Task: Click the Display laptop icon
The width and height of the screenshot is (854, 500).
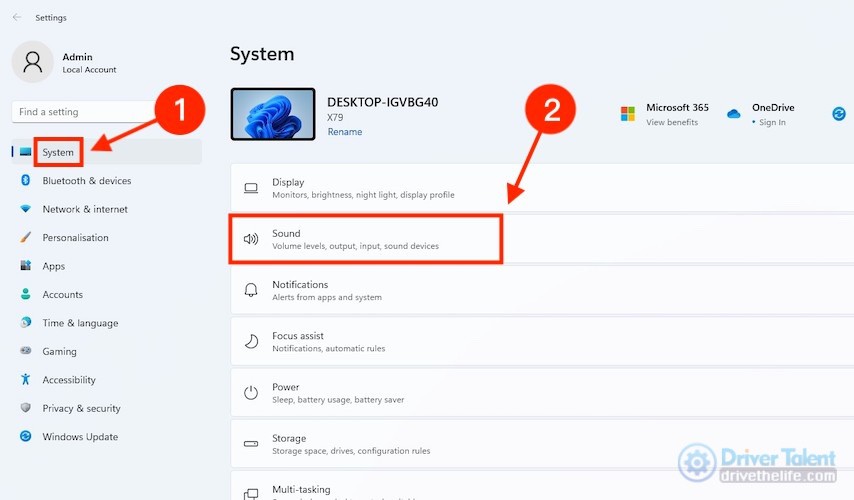Action: coord(251,188)
